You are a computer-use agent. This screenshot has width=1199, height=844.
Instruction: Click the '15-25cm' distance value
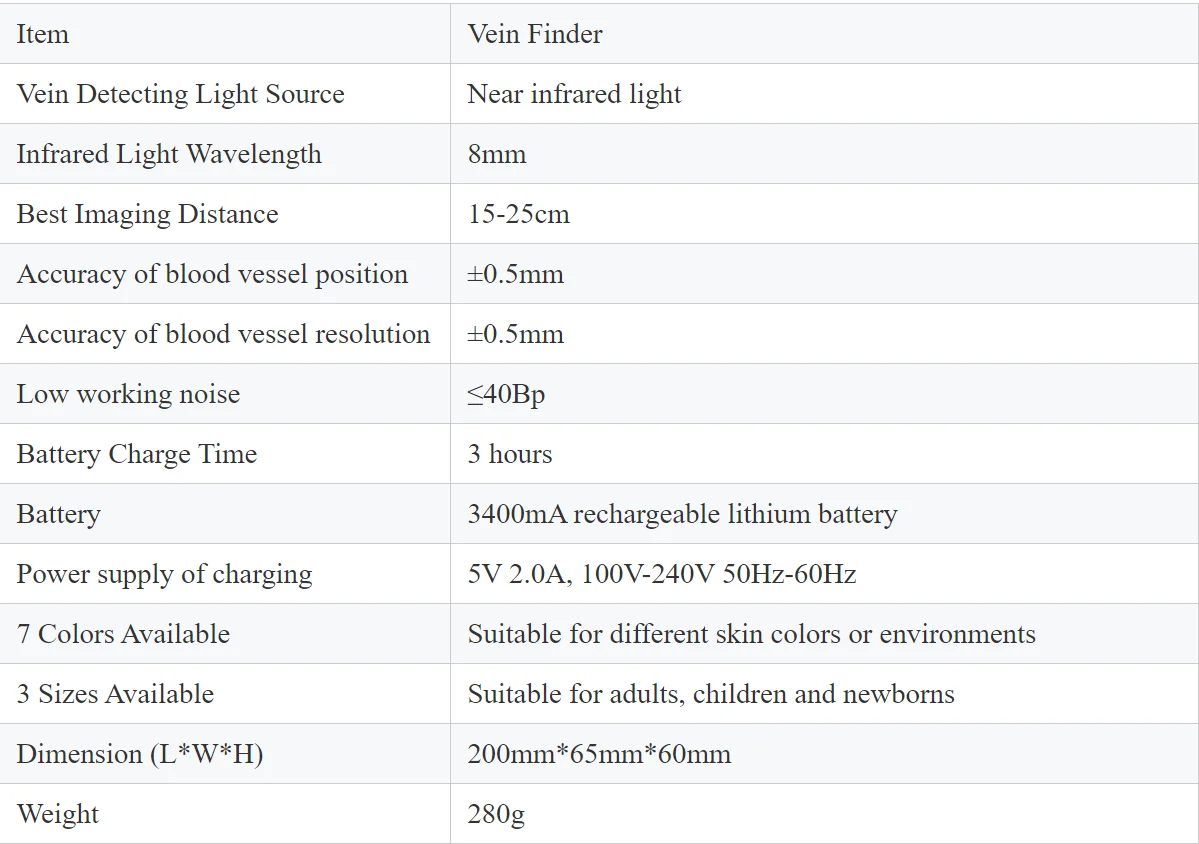518,214
